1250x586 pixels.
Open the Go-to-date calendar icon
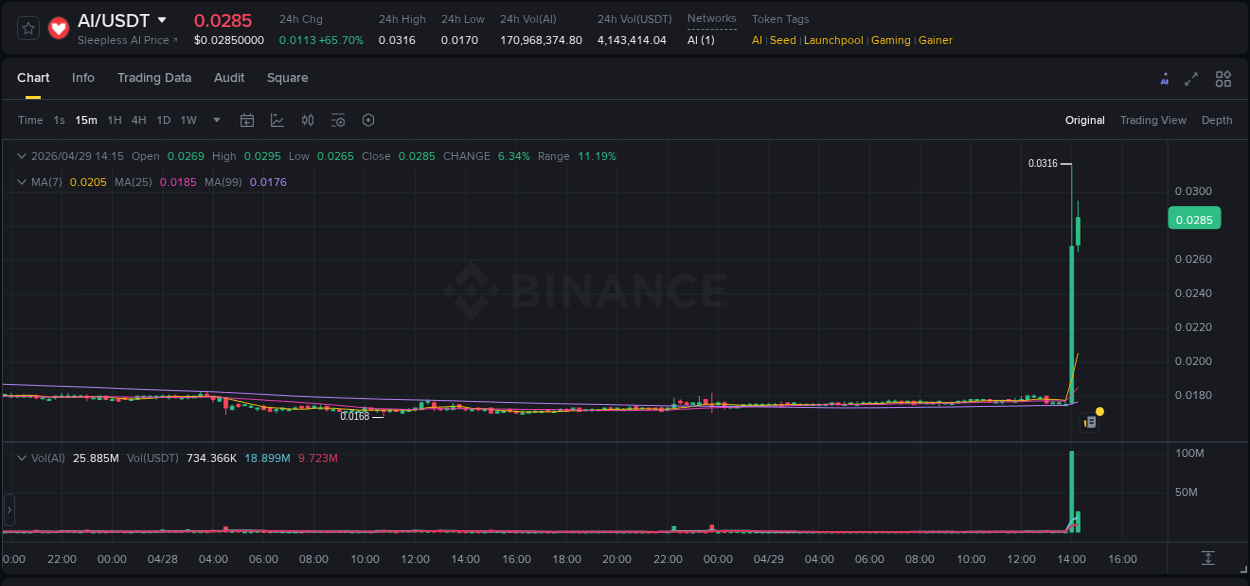coord(247,120)
